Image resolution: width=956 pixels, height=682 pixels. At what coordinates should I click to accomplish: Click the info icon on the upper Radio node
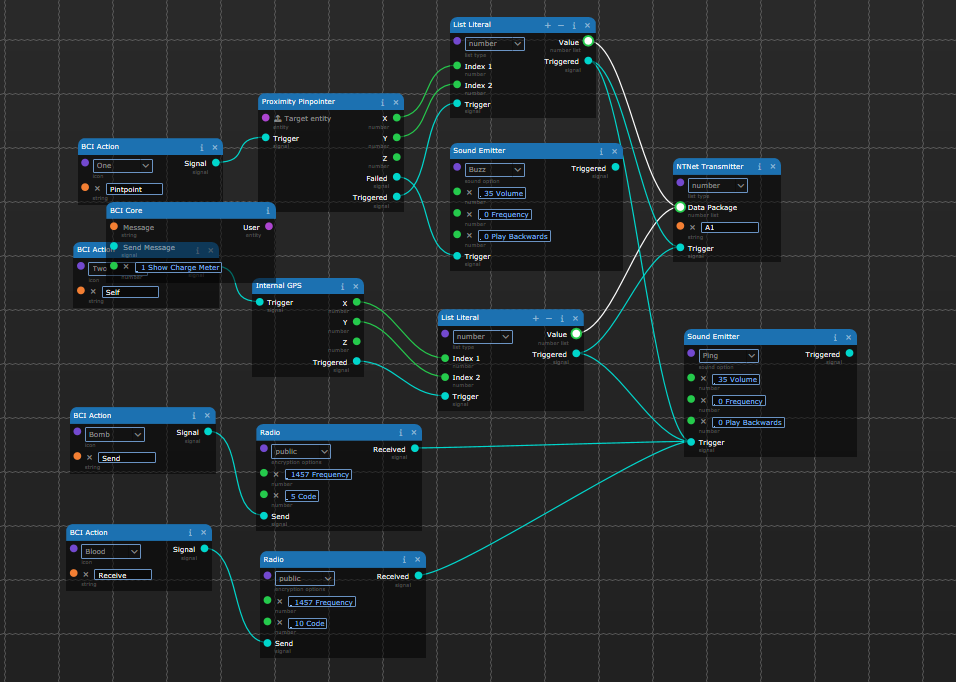click(x=403, y=432)
